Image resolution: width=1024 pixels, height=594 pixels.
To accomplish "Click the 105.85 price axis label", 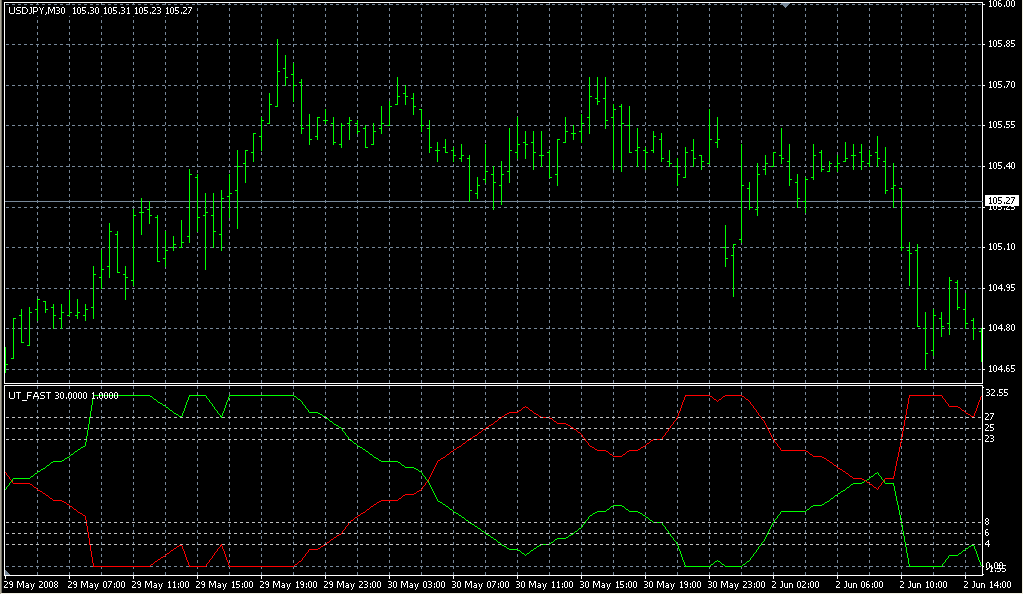I will click(x=1001, y=44).
